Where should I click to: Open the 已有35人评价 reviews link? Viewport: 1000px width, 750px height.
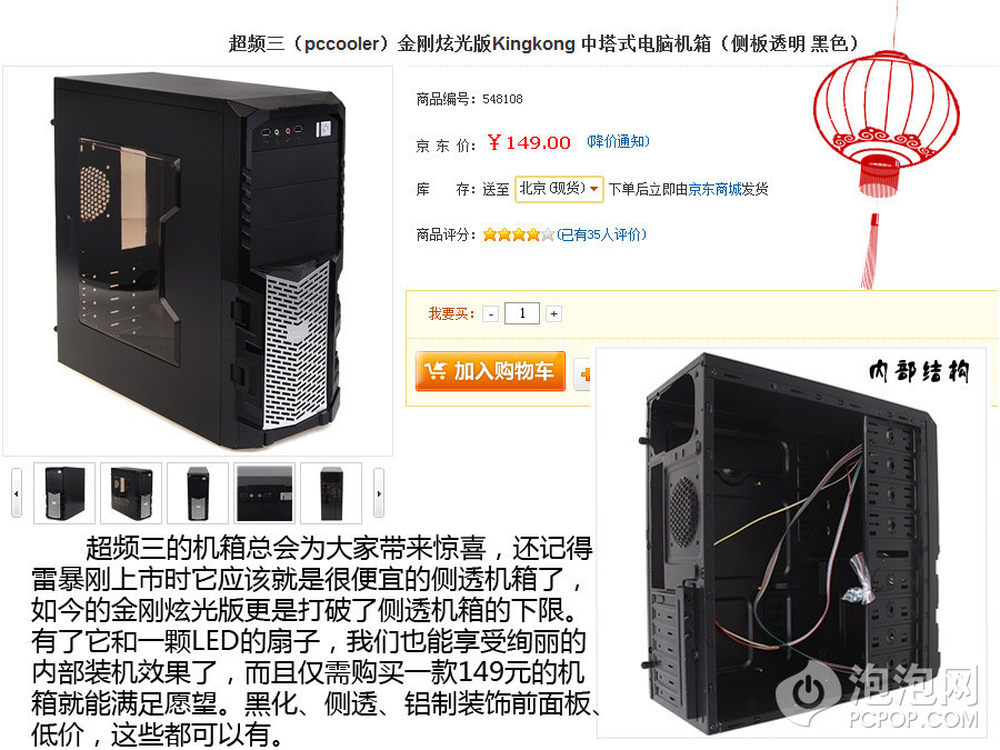[601, 235]
